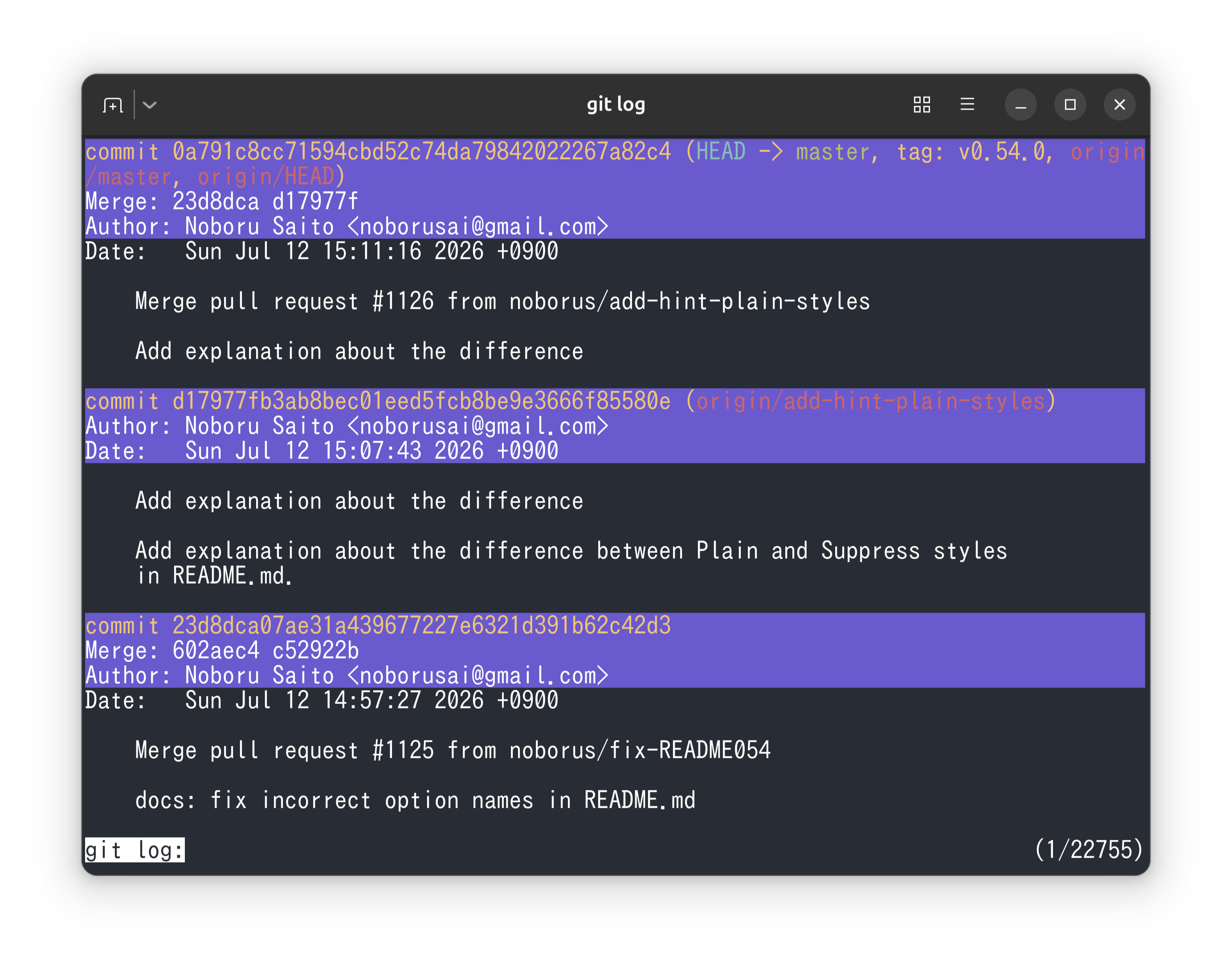Maximize the git log terminal window
This screenshot has height=965, width=1232.
1070,105
